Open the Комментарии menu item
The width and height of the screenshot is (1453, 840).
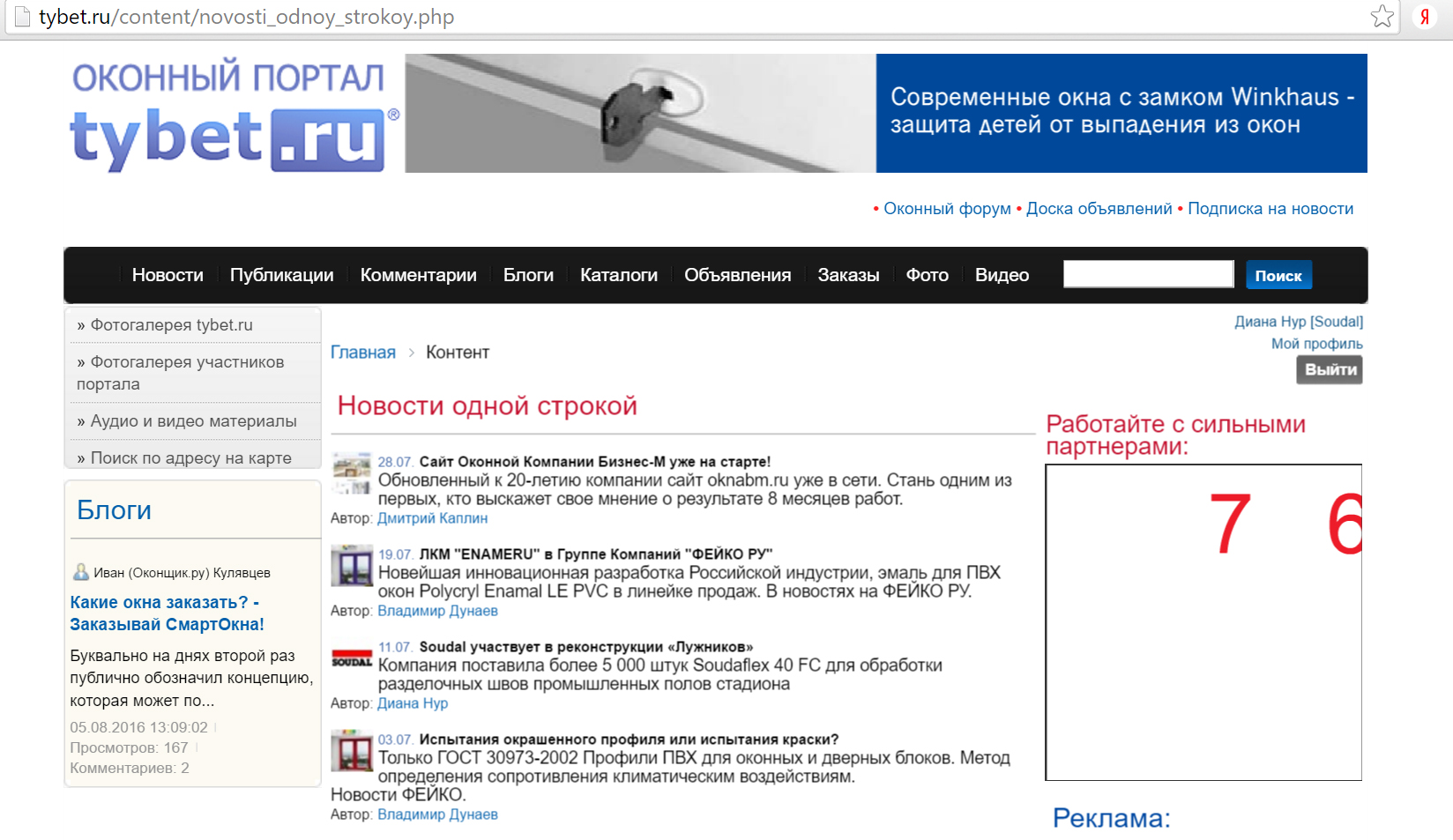tap(418, 275)
